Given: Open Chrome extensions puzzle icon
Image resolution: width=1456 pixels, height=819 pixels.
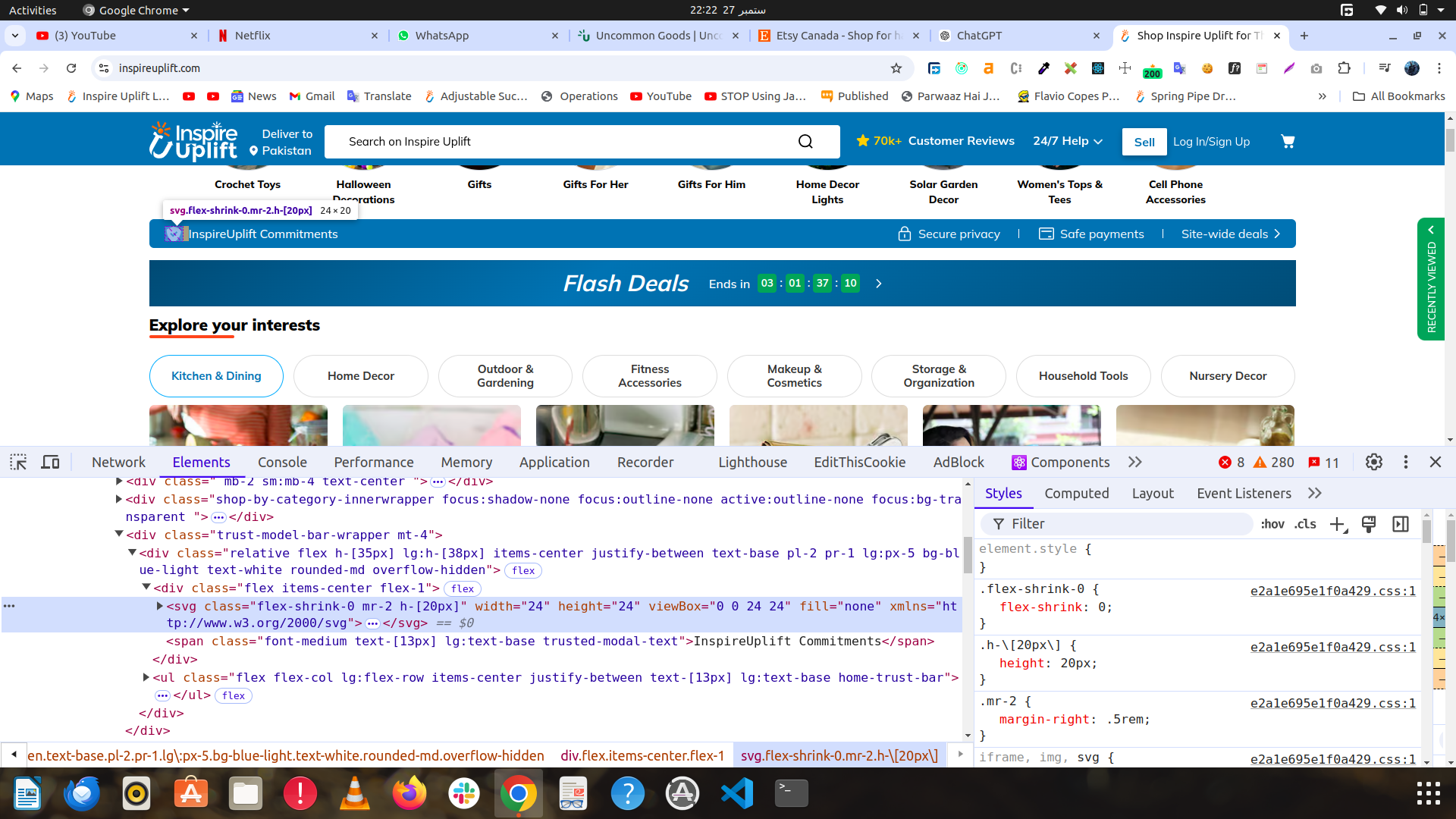Looking at the screenshot, I should click(x=1344, y=68).
